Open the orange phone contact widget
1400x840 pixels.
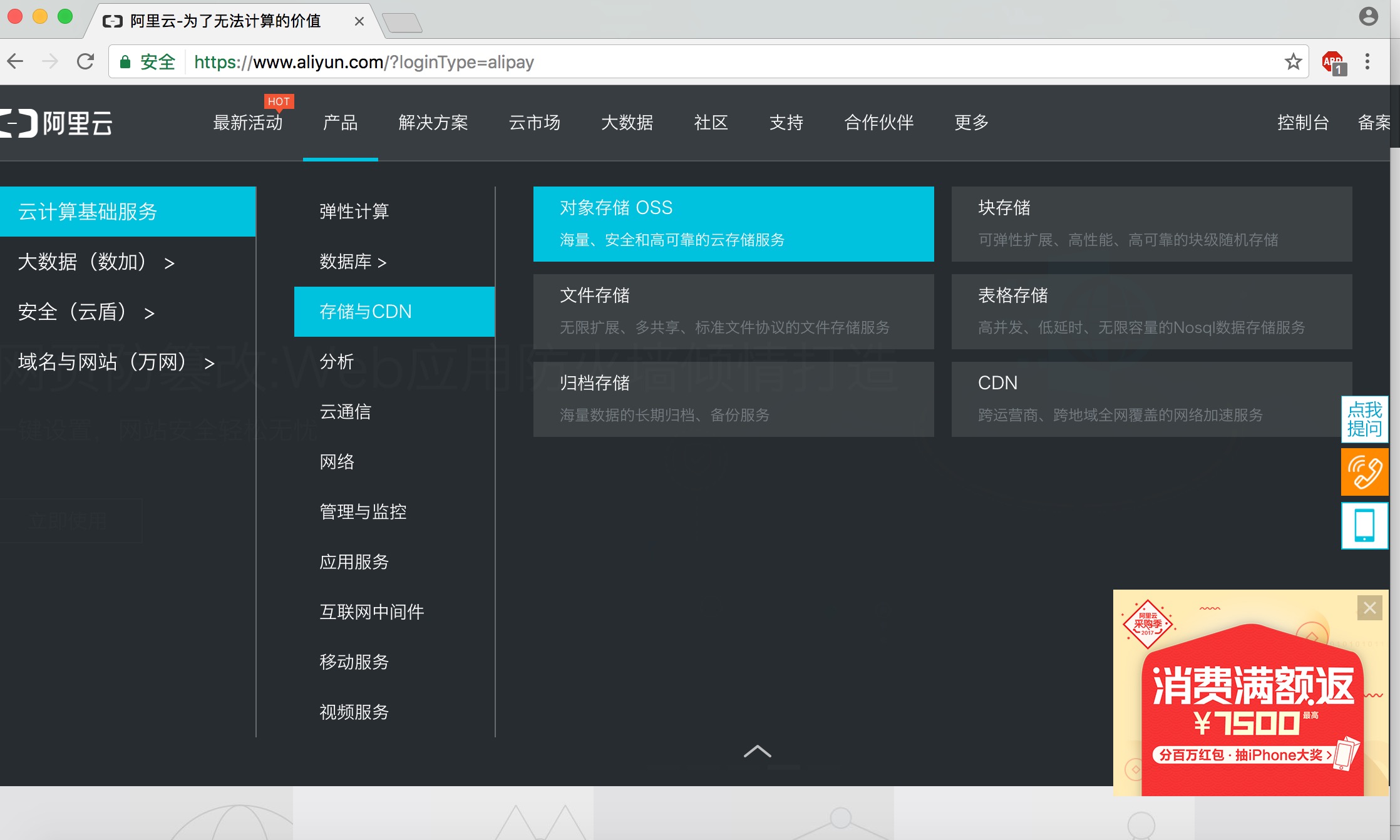(1365, 472)
